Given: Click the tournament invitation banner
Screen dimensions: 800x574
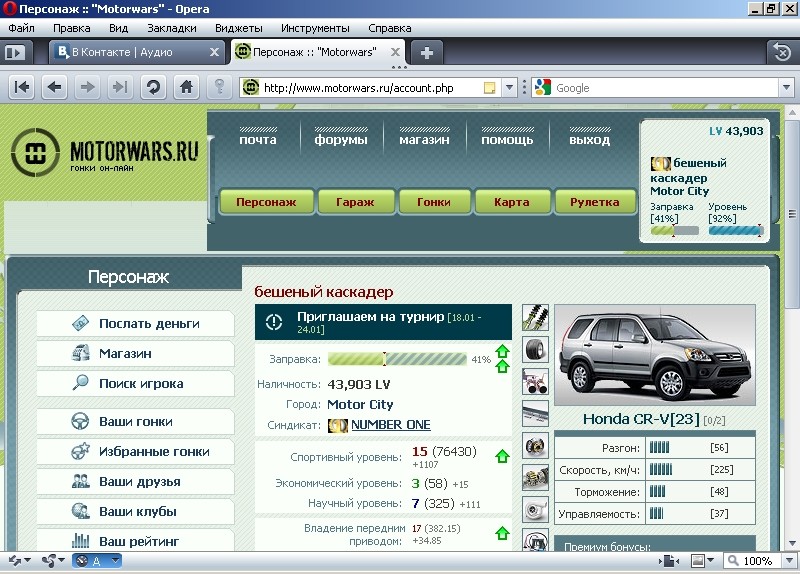Looking at the screenshot, I should coord(383,322).
